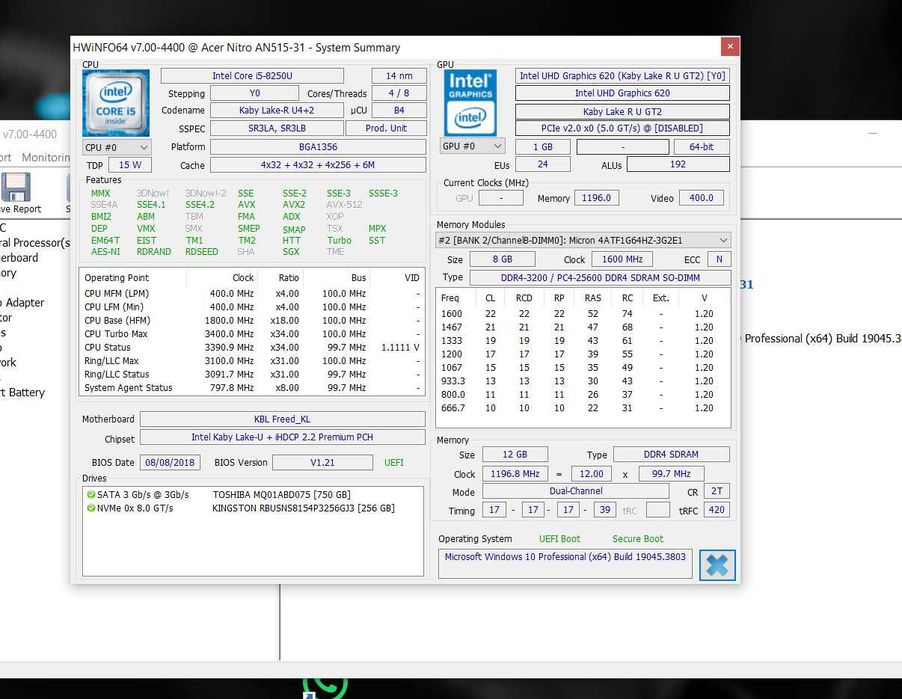Select the 1333 frequency timing row
The height and width of the screenshot is (699, 902).
click(583, 341)
